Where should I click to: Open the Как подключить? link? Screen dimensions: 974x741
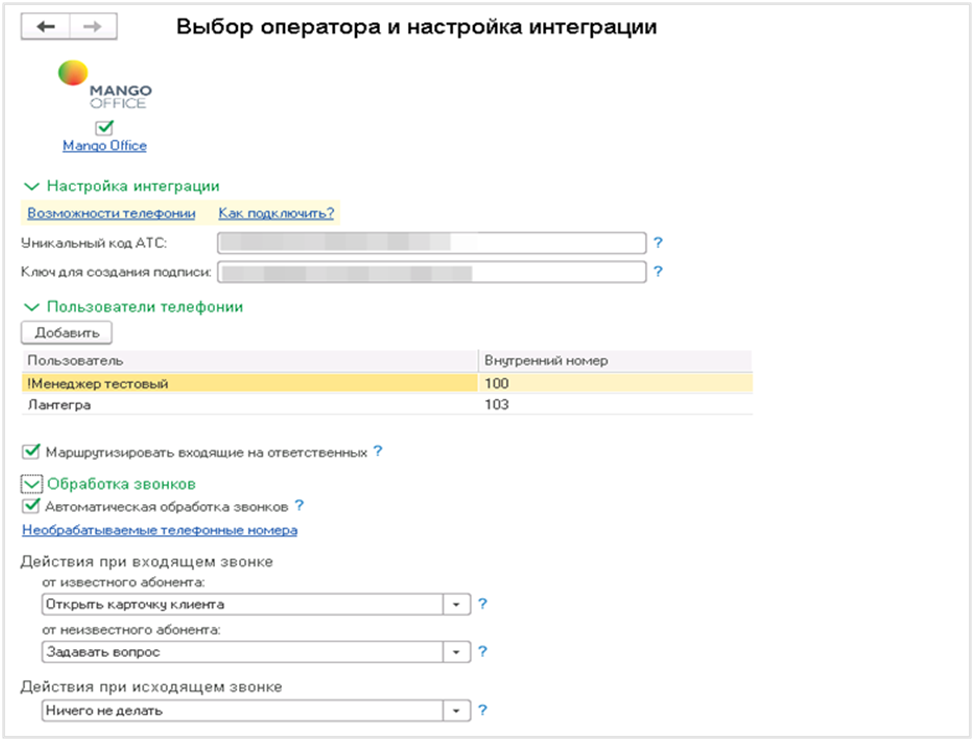(x=276, y=213)
